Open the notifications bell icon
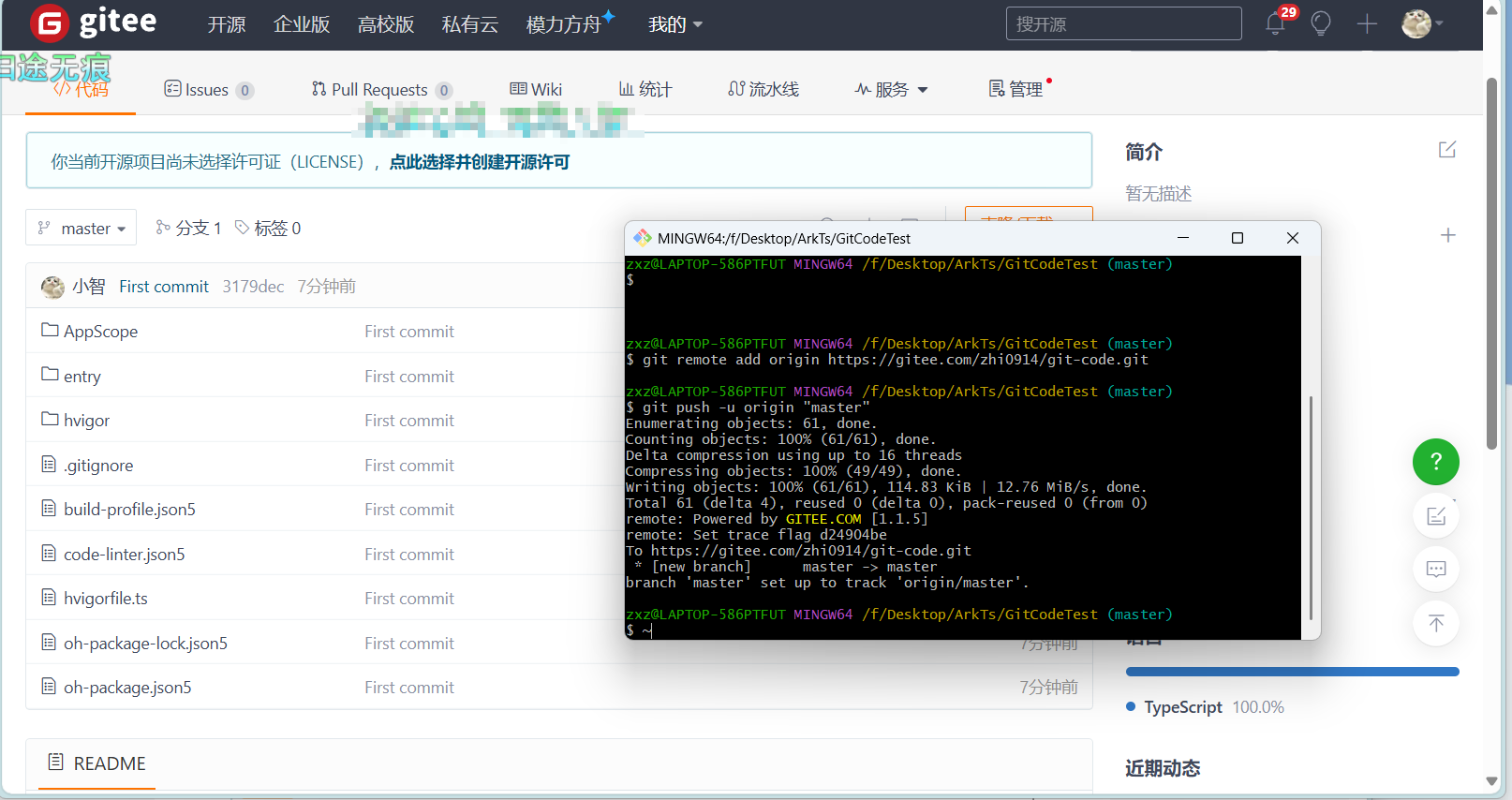Image resolution: width=1512 pixels, height=800 pixels. [1275, 23]
